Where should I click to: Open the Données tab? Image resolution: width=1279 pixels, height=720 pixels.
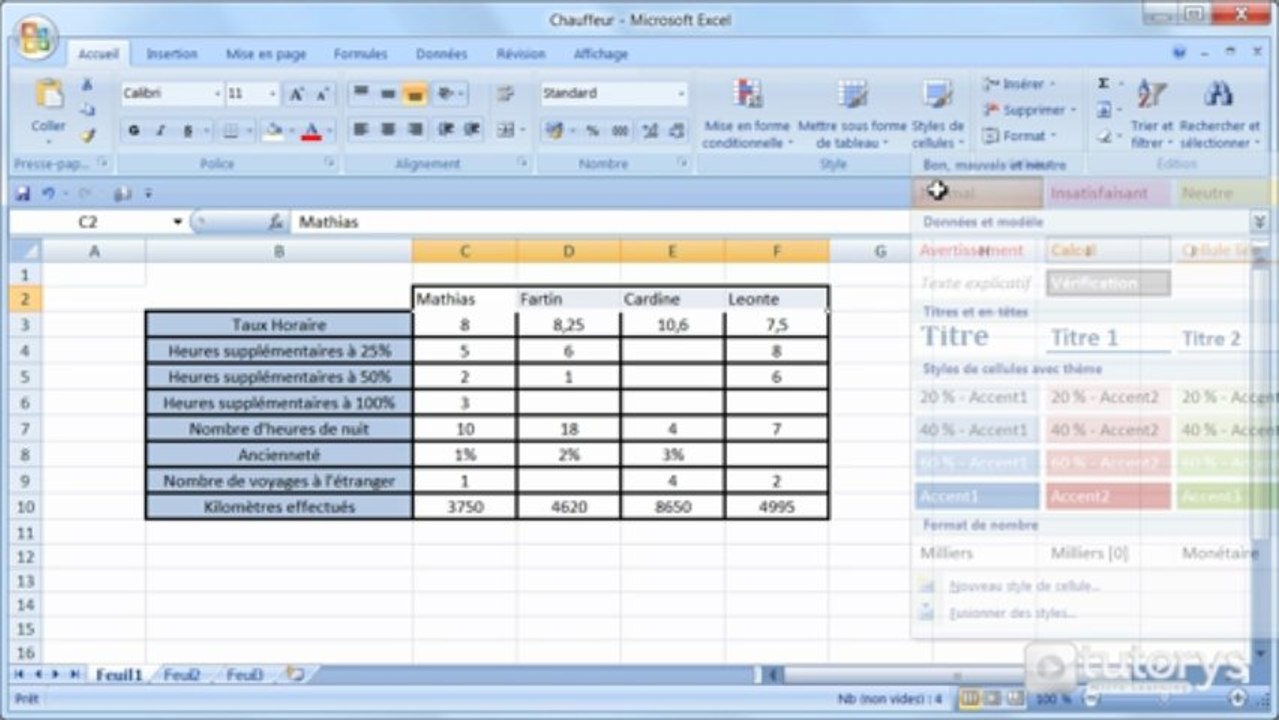tap(441, 54)
